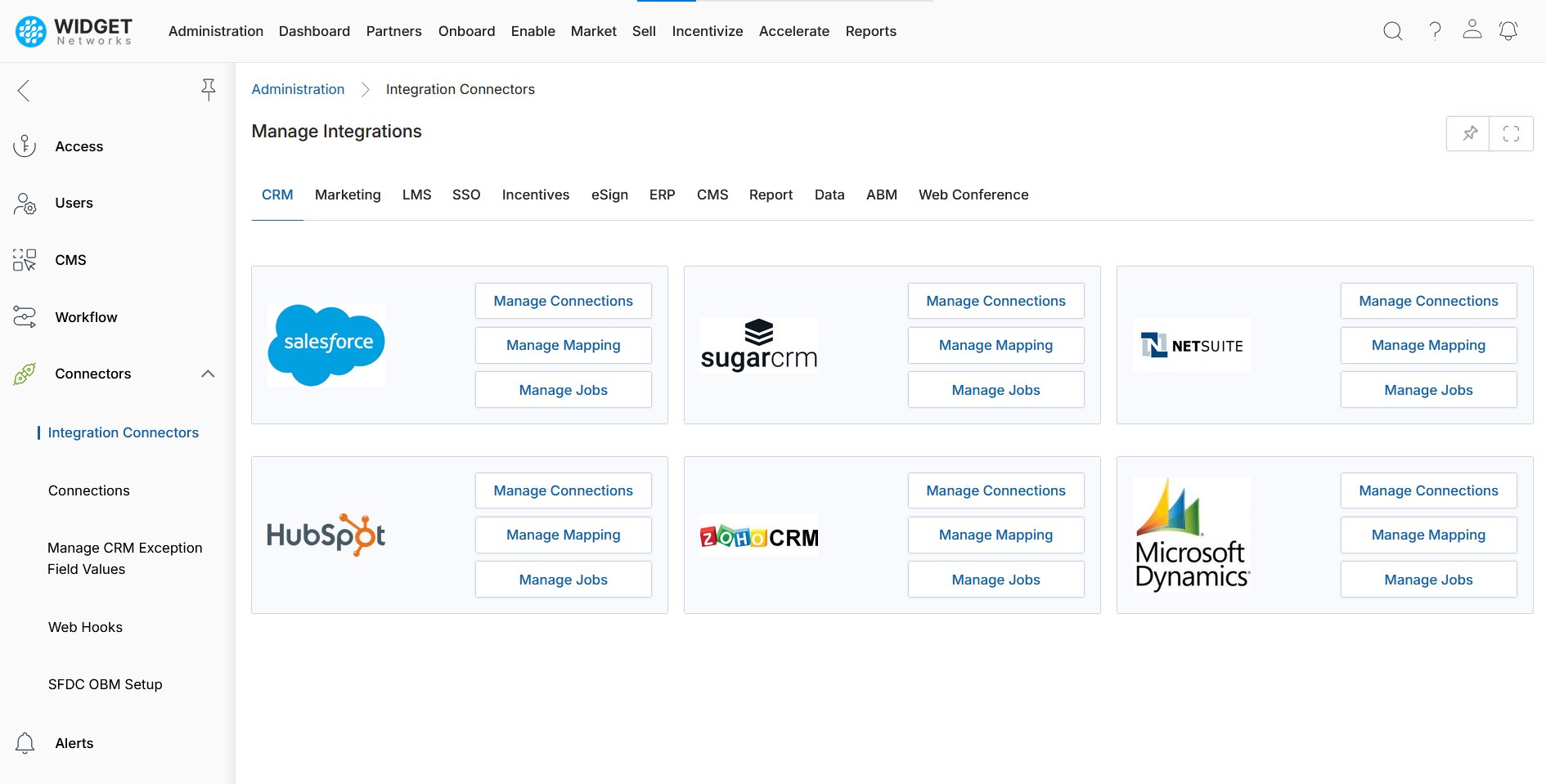Switch to the Data tab
This screenshot has width=1546, height=784.
click(829, 195)
